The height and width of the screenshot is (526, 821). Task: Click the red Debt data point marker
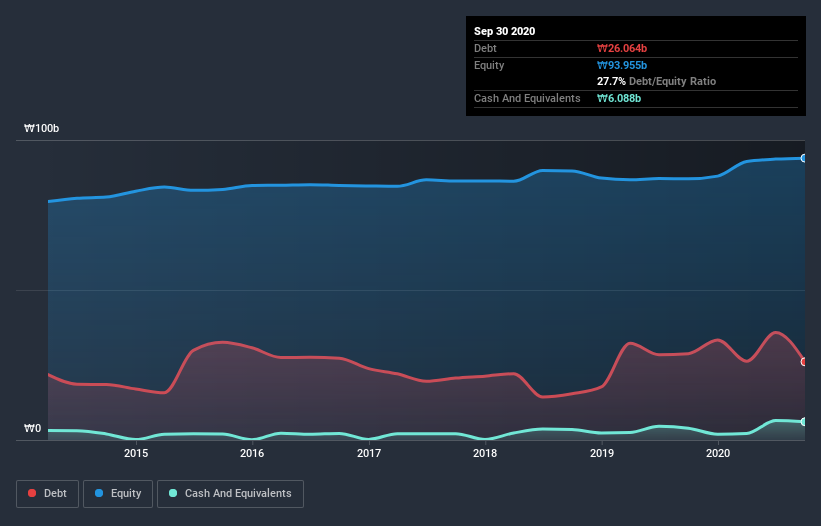pyautogui.click(x=804, y=362)
